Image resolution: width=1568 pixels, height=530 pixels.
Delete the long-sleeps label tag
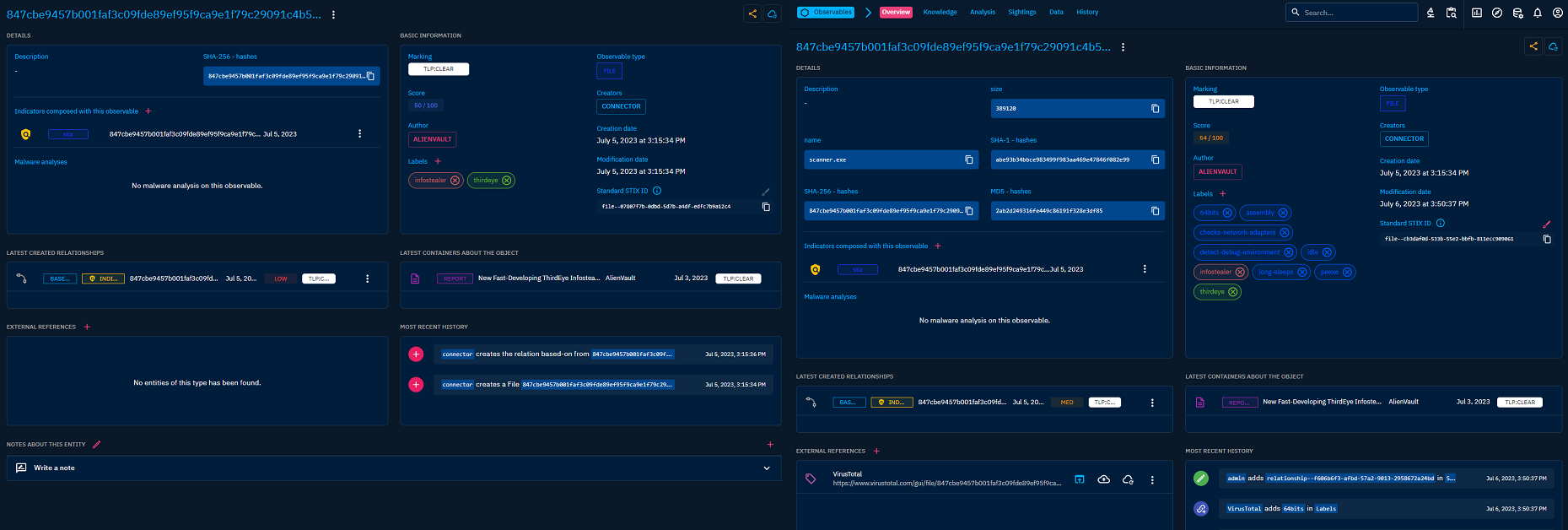pyautogui.click(x=1301, y=272)
